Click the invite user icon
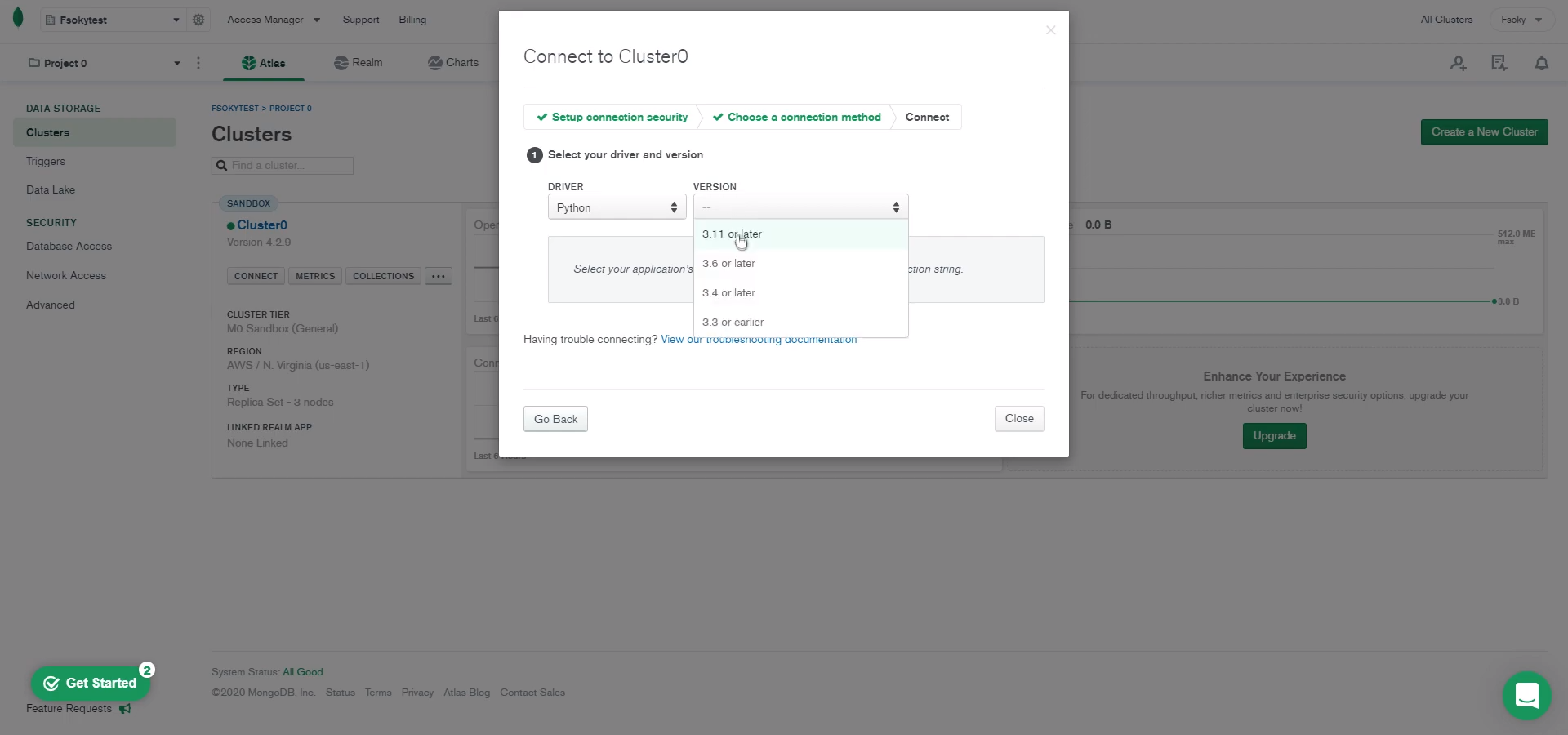 point(1459,63)
